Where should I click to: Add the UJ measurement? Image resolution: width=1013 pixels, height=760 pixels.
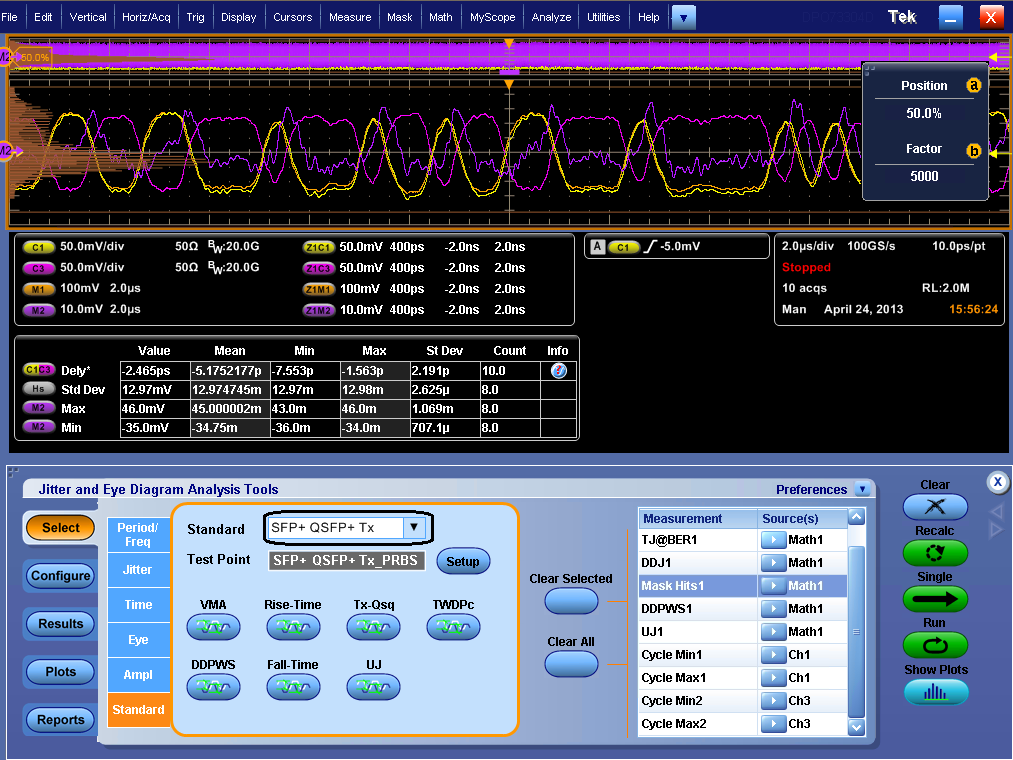coord(372,686)
